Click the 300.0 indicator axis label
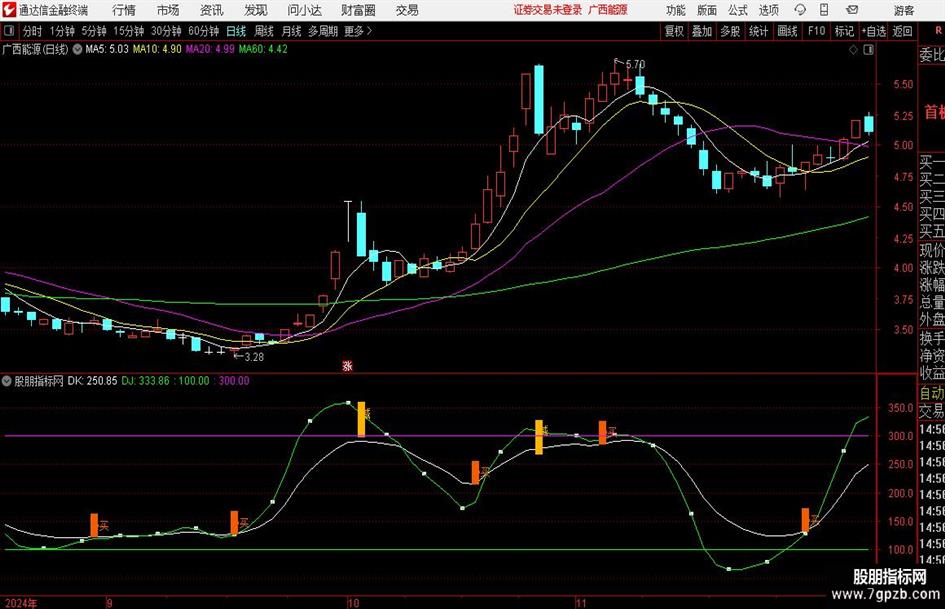The height and width of the screenshot is (609, 945). [900, 436]
